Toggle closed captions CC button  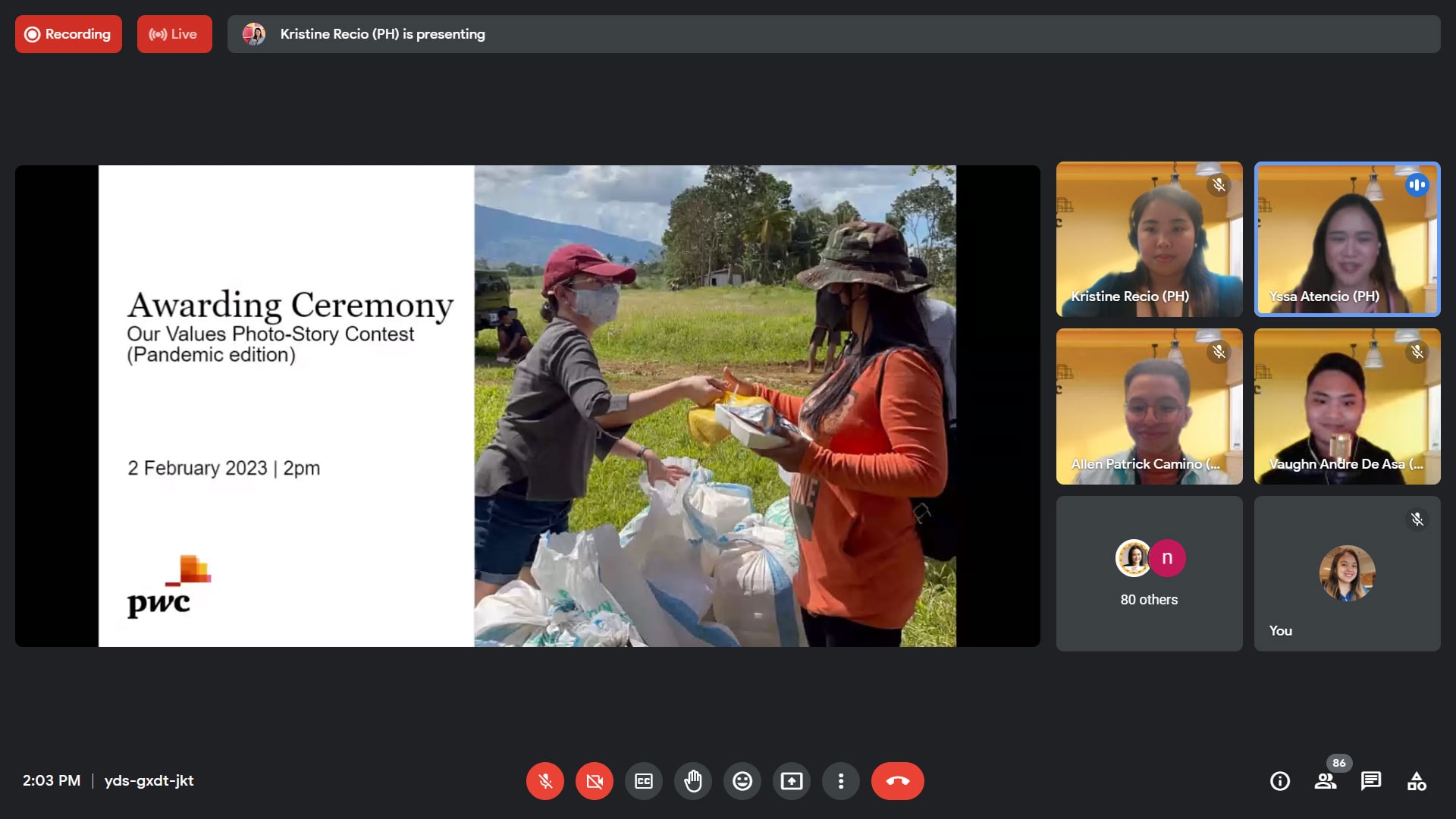pos(643,781)
